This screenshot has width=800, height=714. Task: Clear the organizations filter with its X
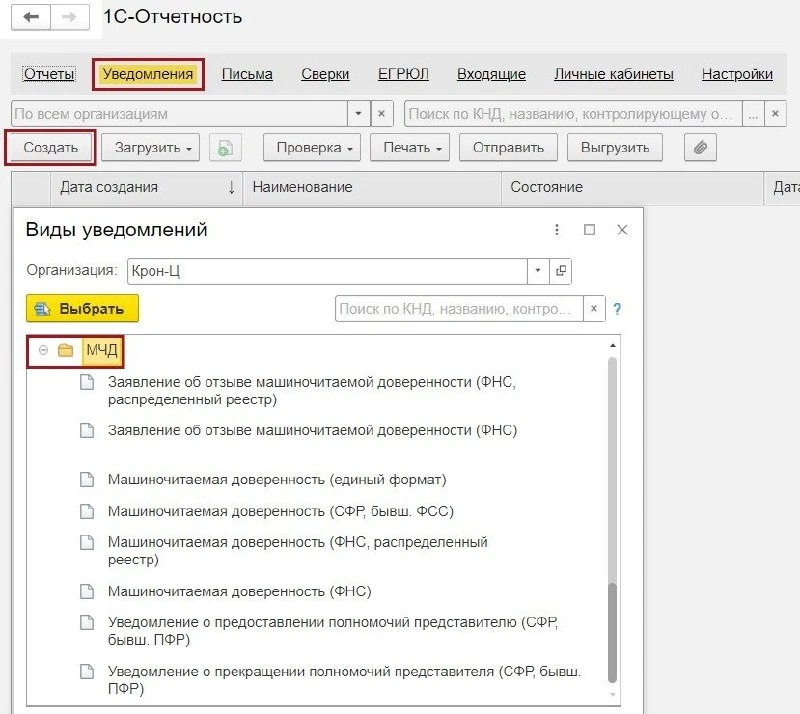click(x=381, y=114)
